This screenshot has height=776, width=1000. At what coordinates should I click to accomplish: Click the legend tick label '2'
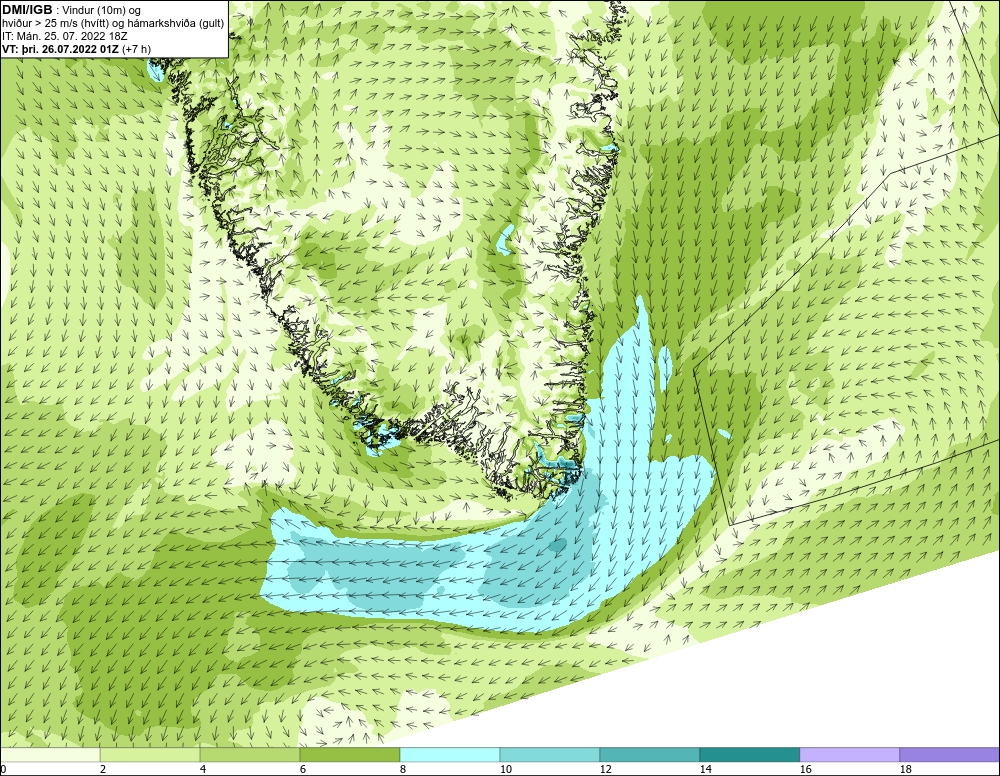tap(103, 770)
